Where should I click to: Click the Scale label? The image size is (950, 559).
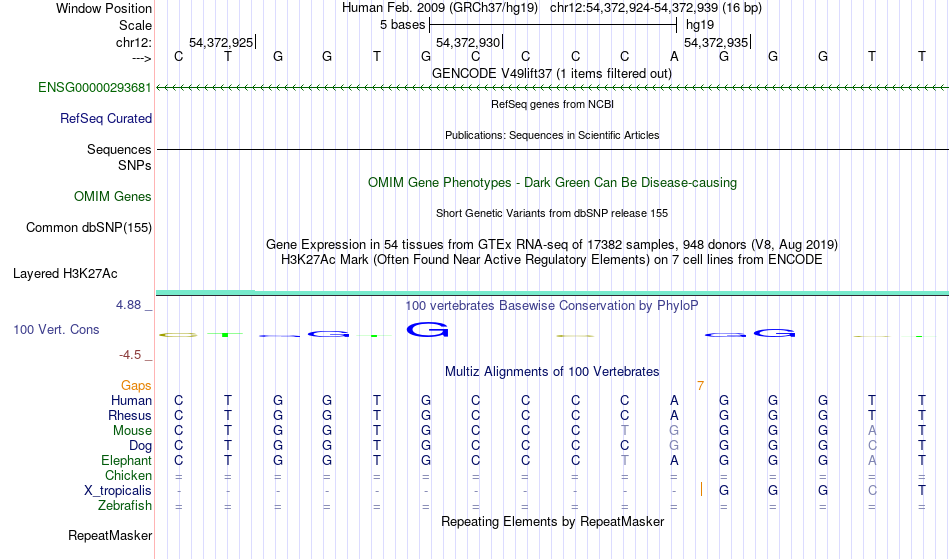coord(135,25)
